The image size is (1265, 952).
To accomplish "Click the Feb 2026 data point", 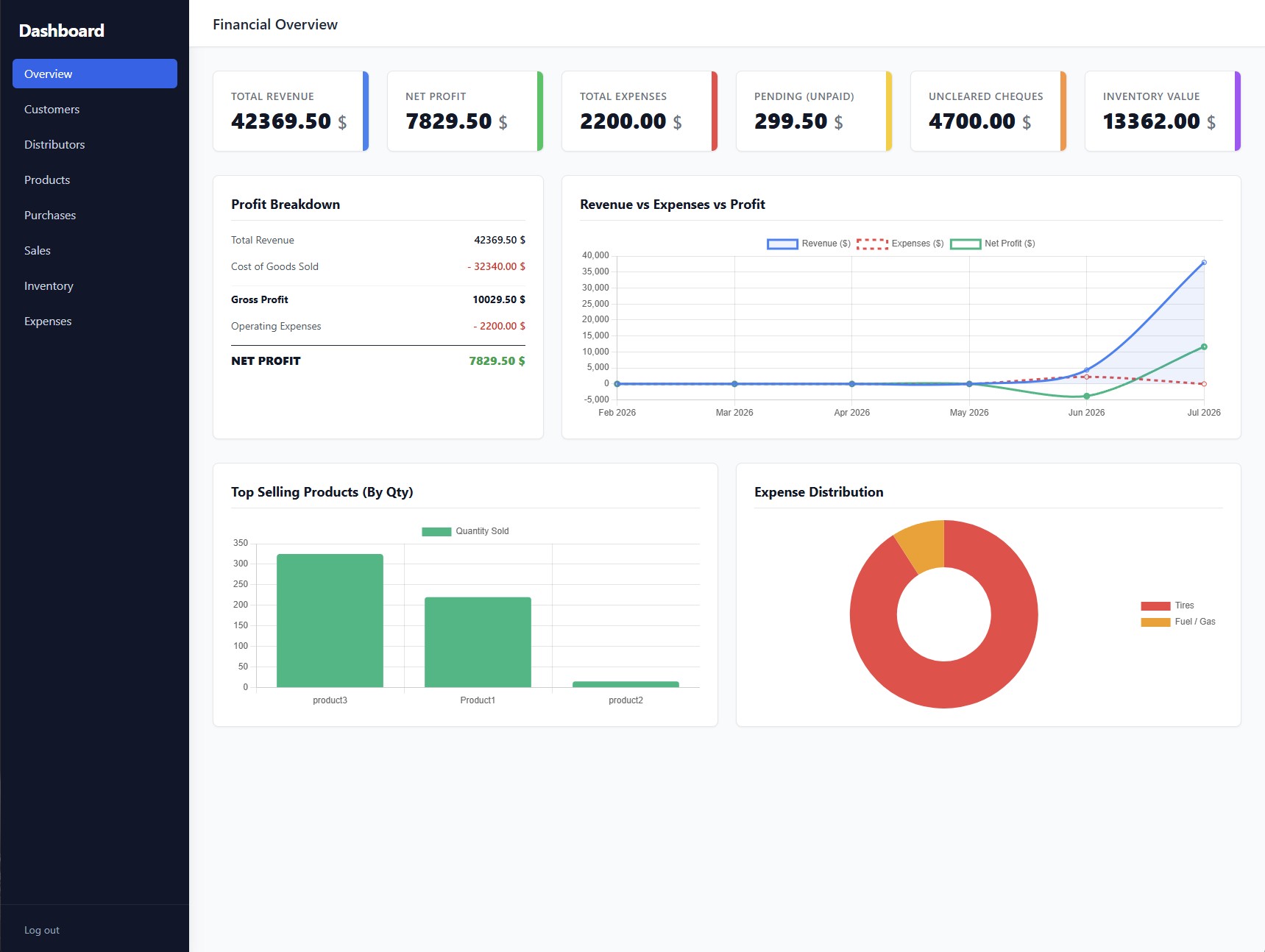I will 617,384.
